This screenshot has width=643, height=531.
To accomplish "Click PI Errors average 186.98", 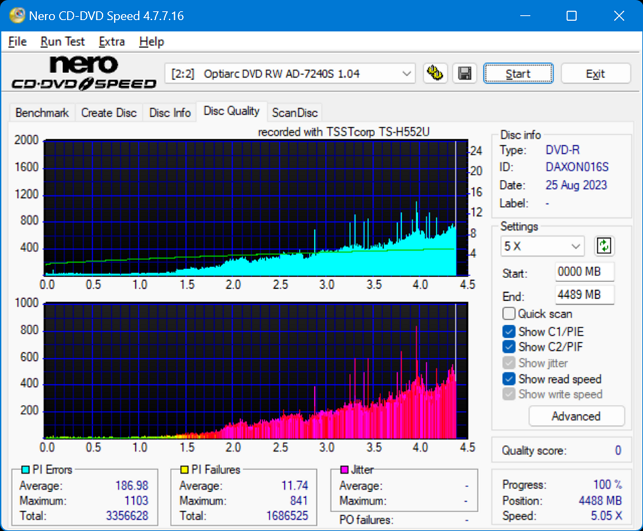I will point(132,485).
